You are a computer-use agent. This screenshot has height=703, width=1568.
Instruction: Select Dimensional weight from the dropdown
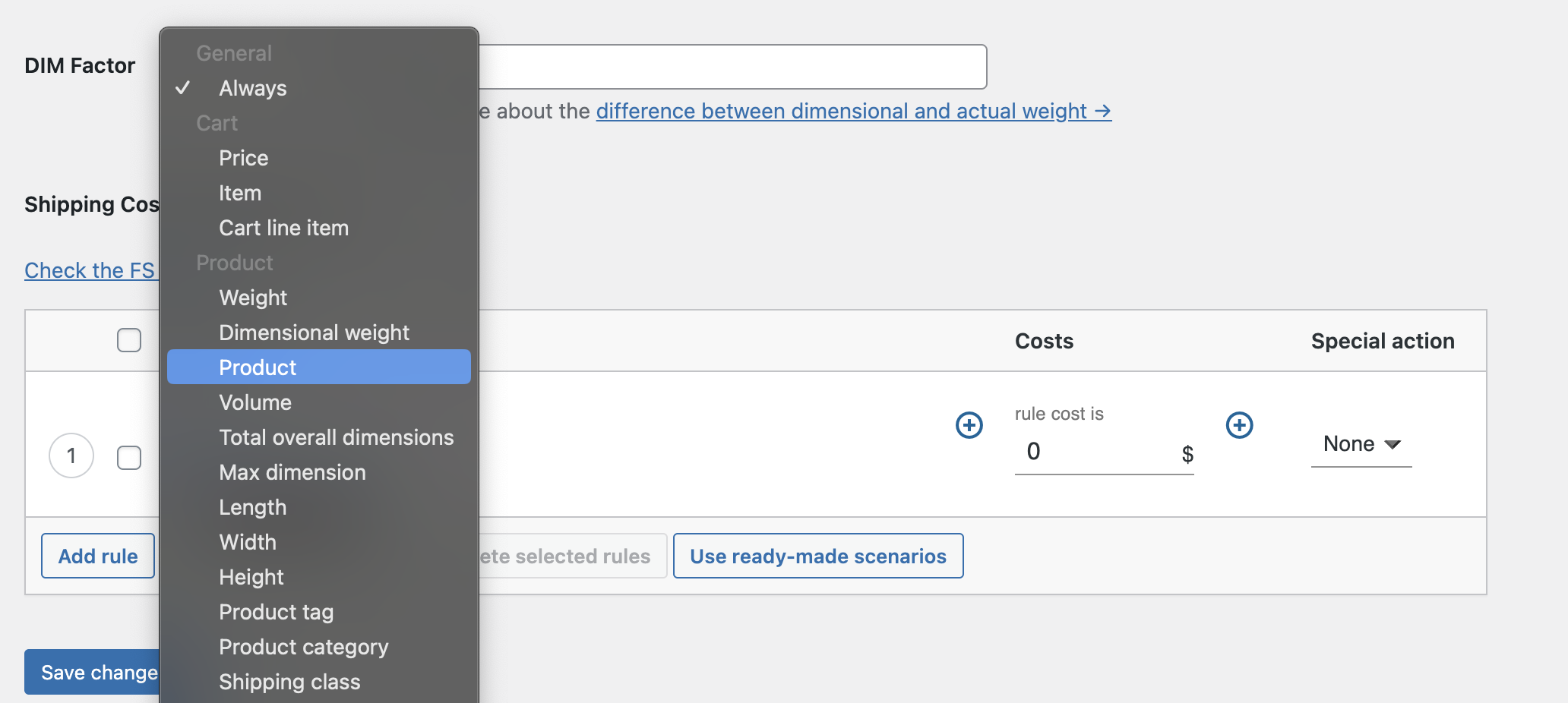(314, 332)
